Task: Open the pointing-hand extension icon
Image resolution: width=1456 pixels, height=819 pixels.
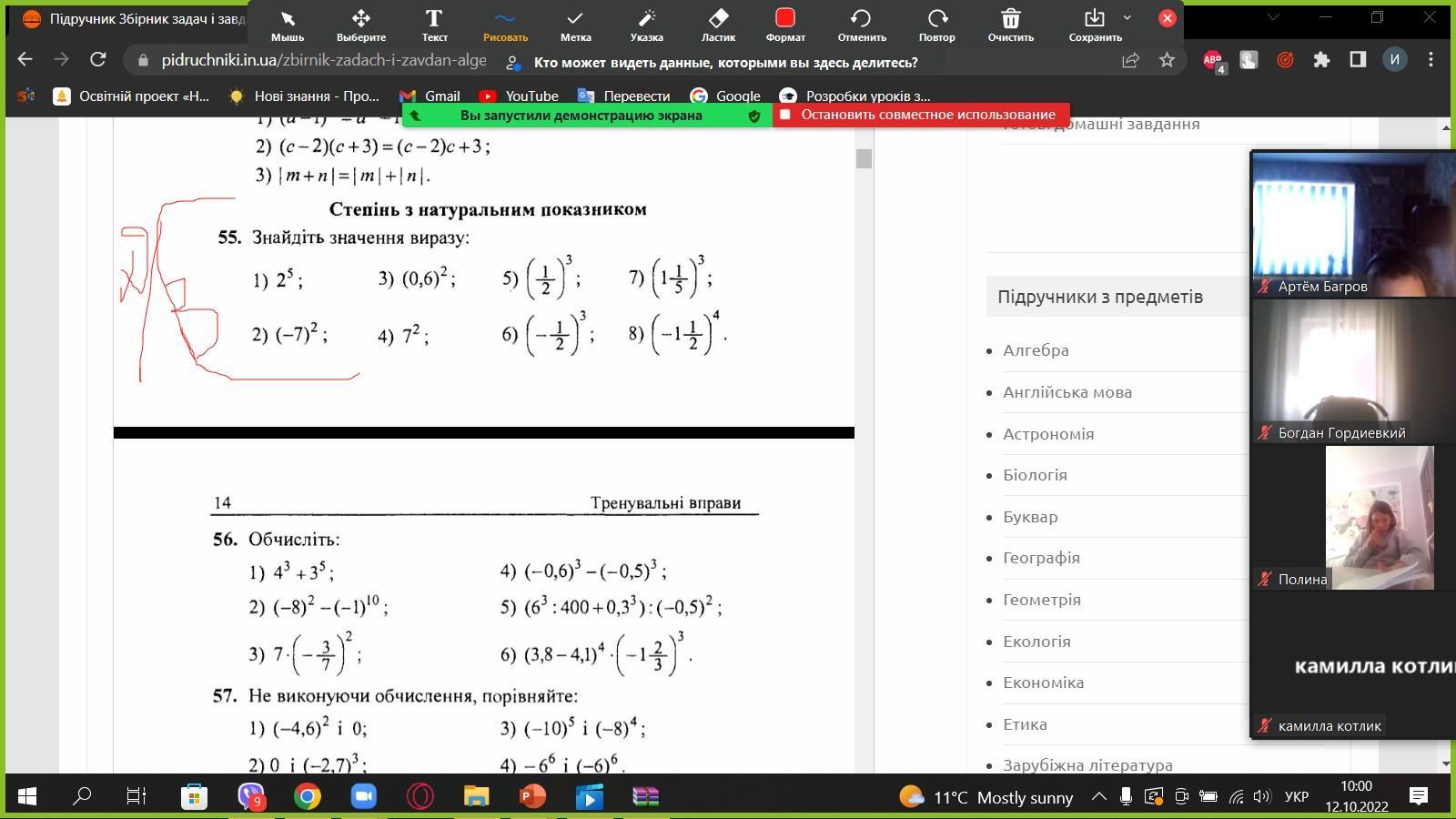Action: (x=1249, y=60)
